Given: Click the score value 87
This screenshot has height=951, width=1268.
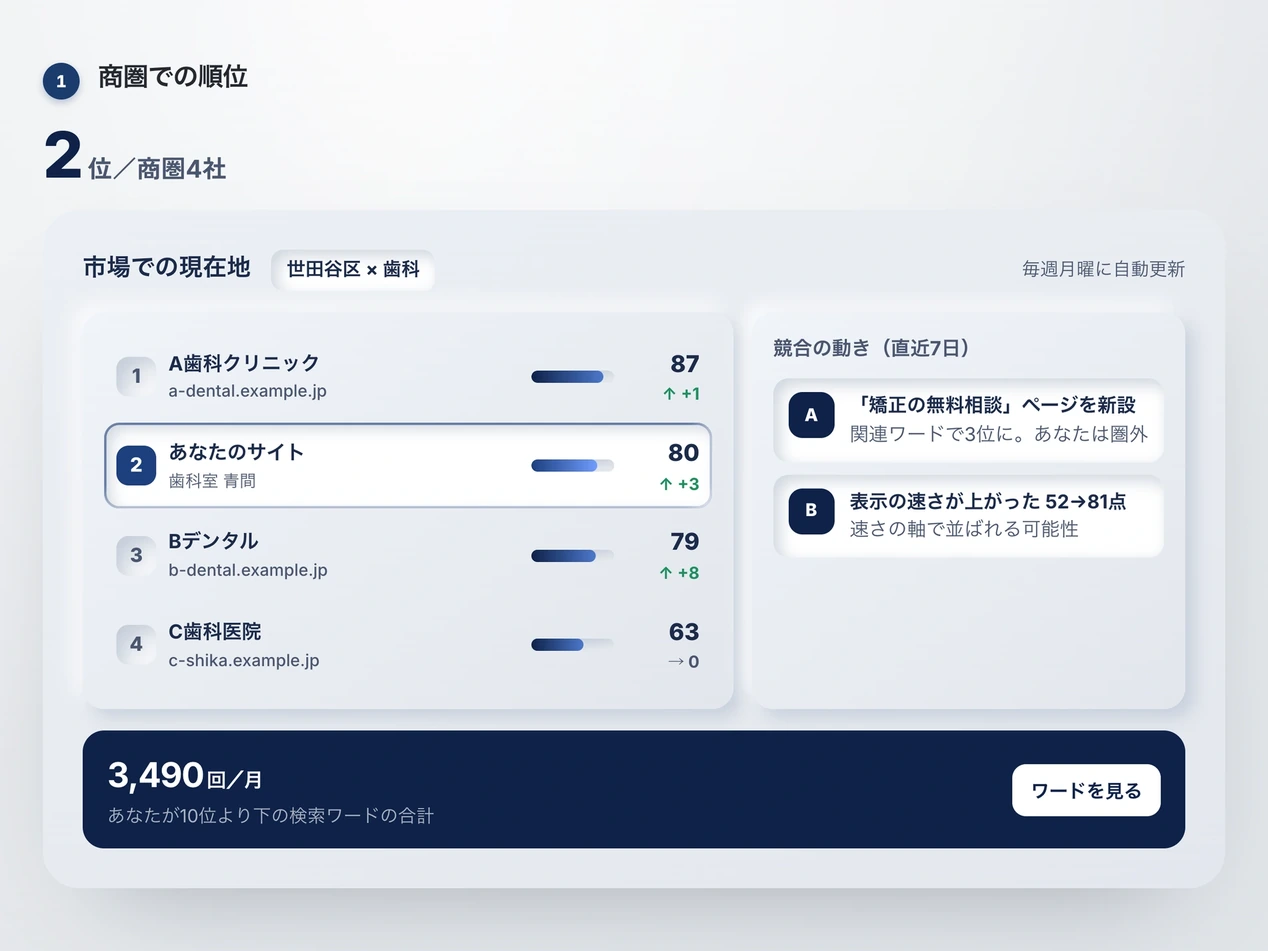Looking at the screenshot, I should point(685,364).
